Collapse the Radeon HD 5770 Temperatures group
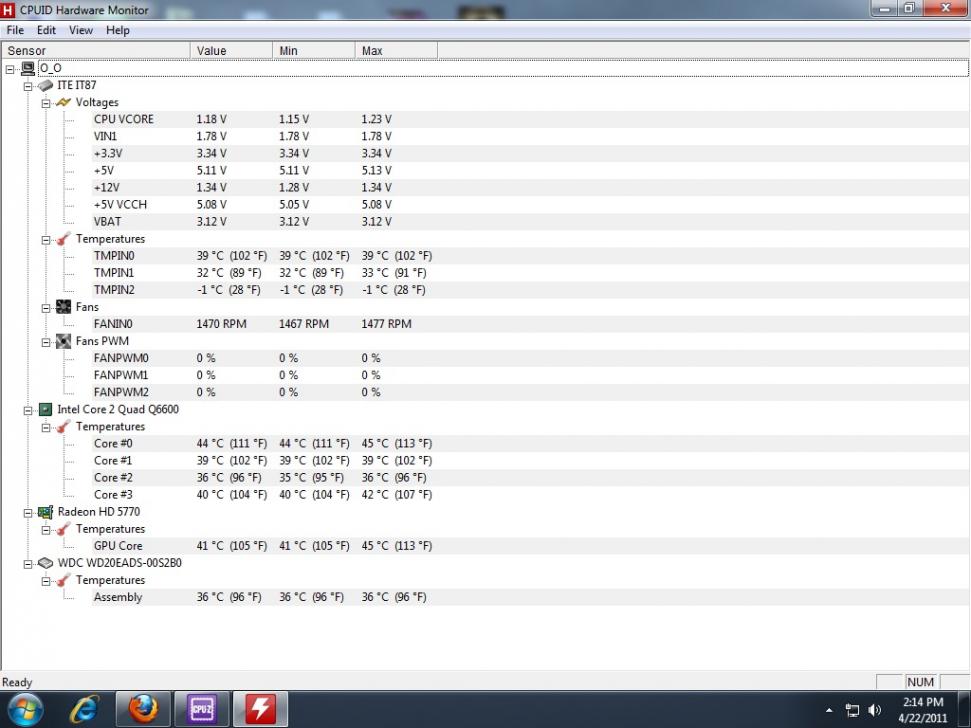This screenshot has width=971, height=728. (x=46, y=531)
